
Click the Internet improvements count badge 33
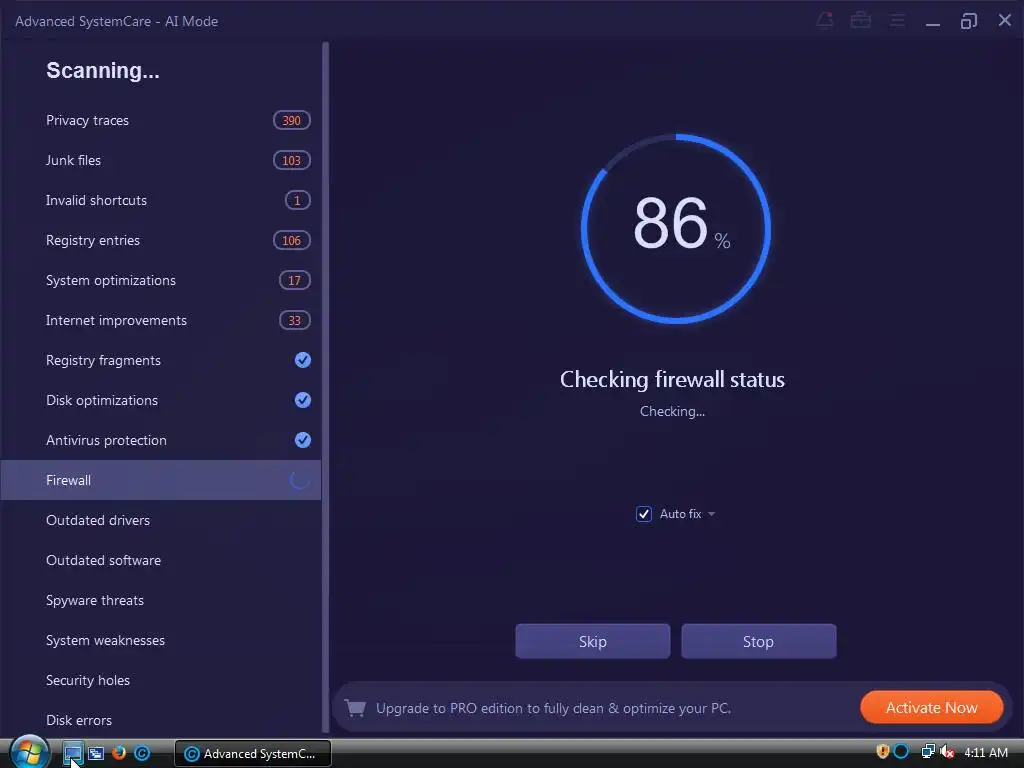[295, 320]
